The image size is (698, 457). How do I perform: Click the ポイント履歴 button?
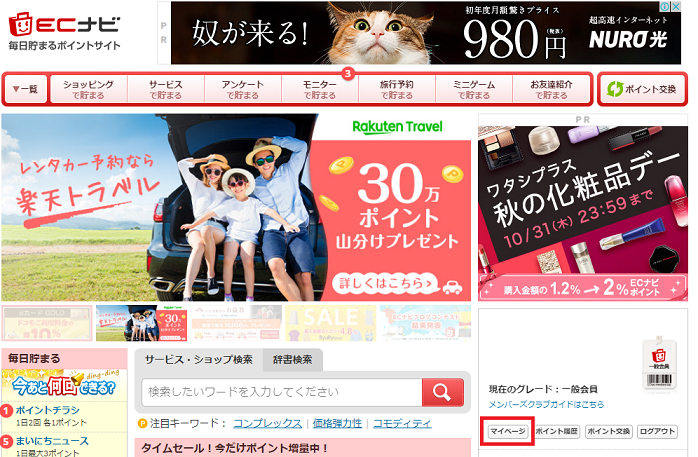pos(556,431)
